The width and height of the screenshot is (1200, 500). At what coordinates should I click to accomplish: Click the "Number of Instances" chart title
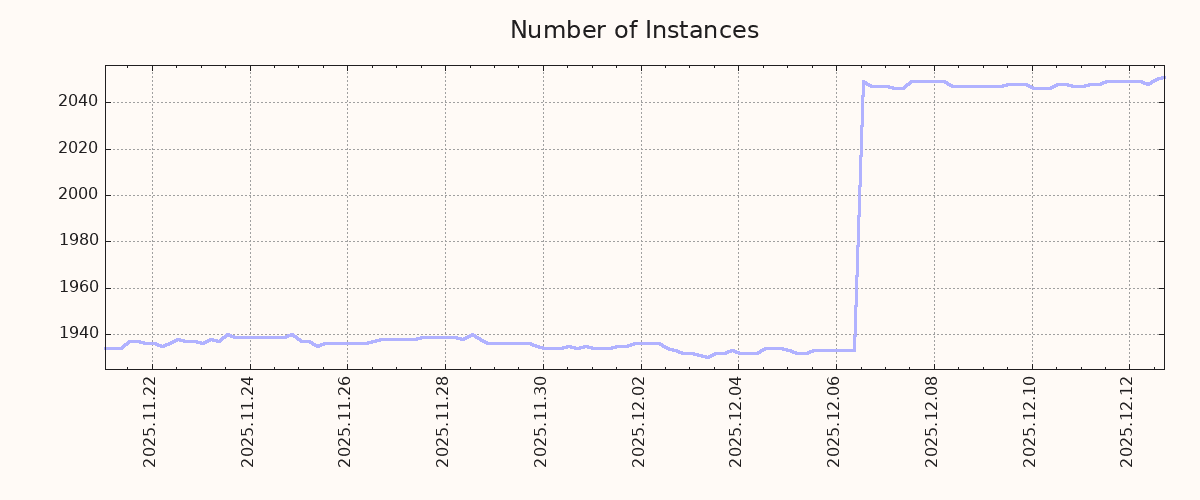tap(634, 31)
